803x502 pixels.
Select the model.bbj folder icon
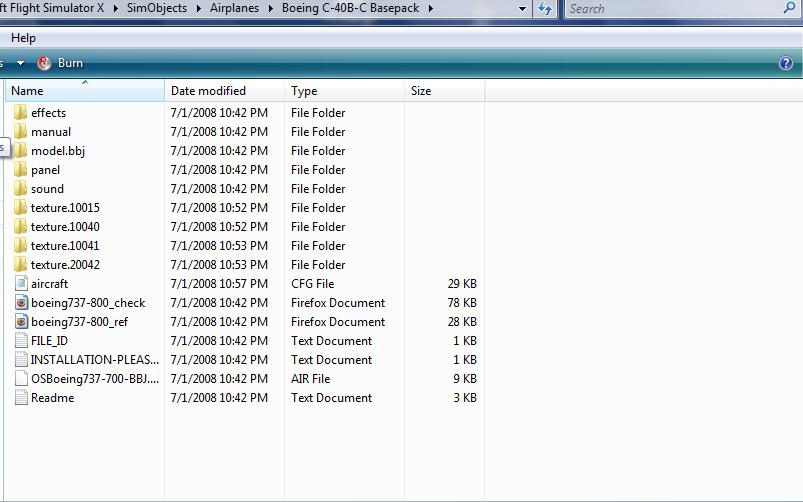click(20, 151)
